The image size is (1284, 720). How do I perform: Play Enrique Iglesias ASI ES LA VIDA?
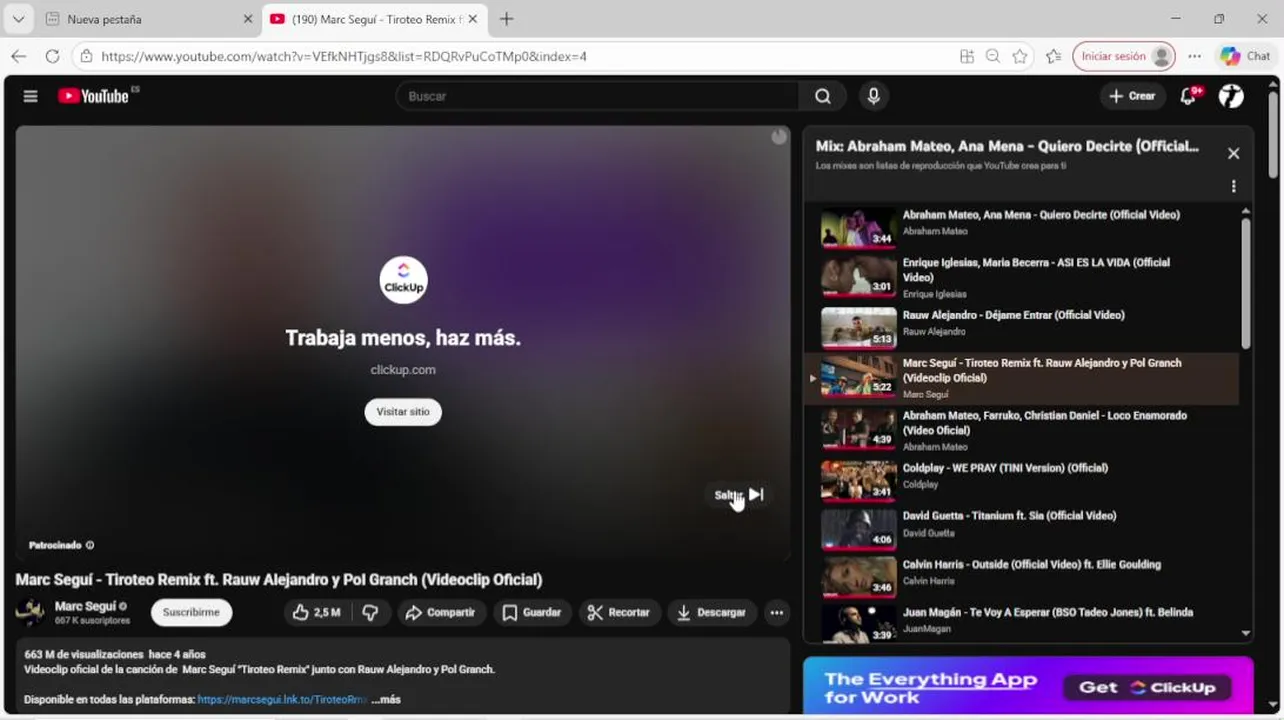point(1021,276)
